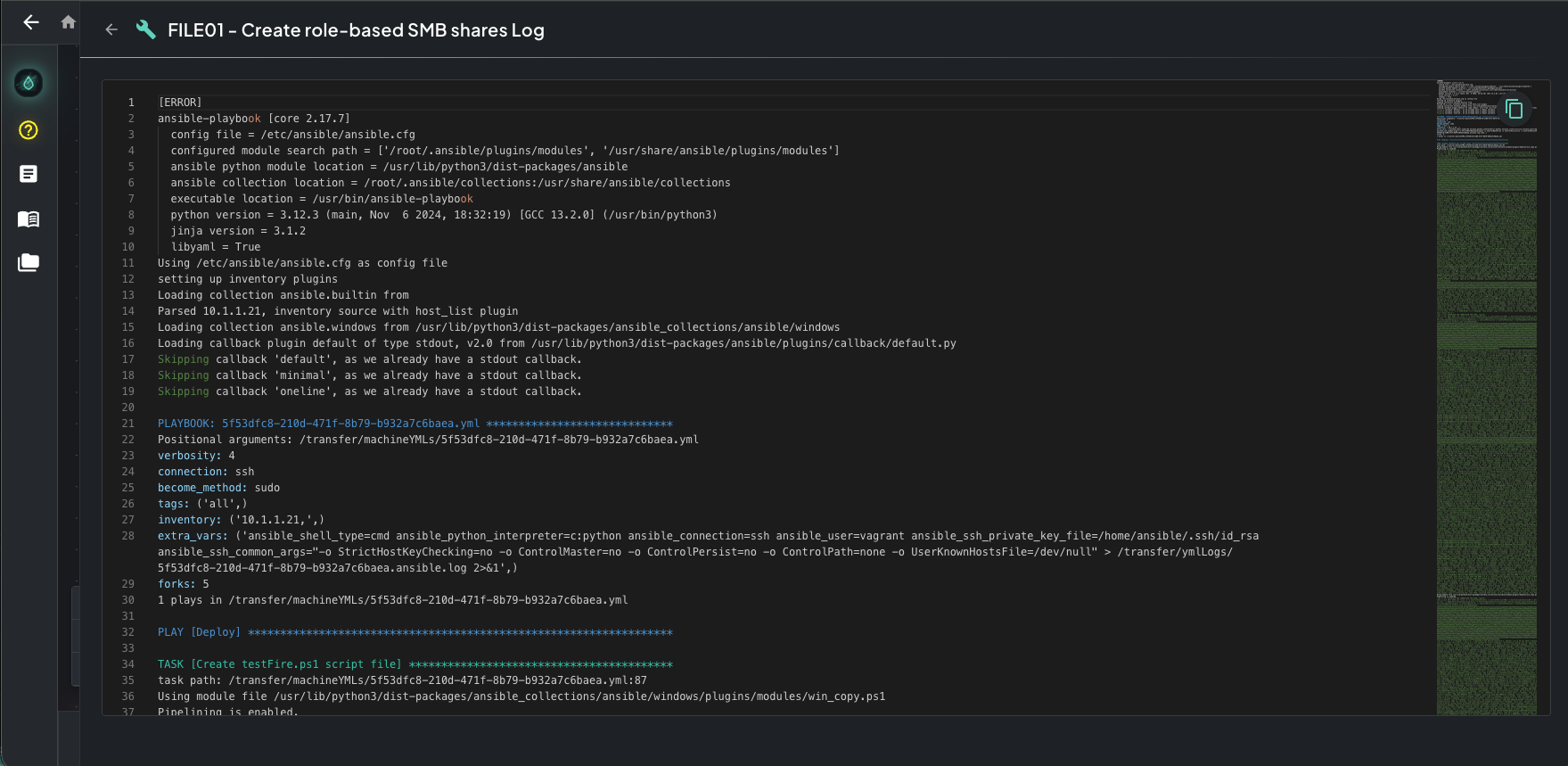Click the 'ansible python module location' line

coord(399,167)
